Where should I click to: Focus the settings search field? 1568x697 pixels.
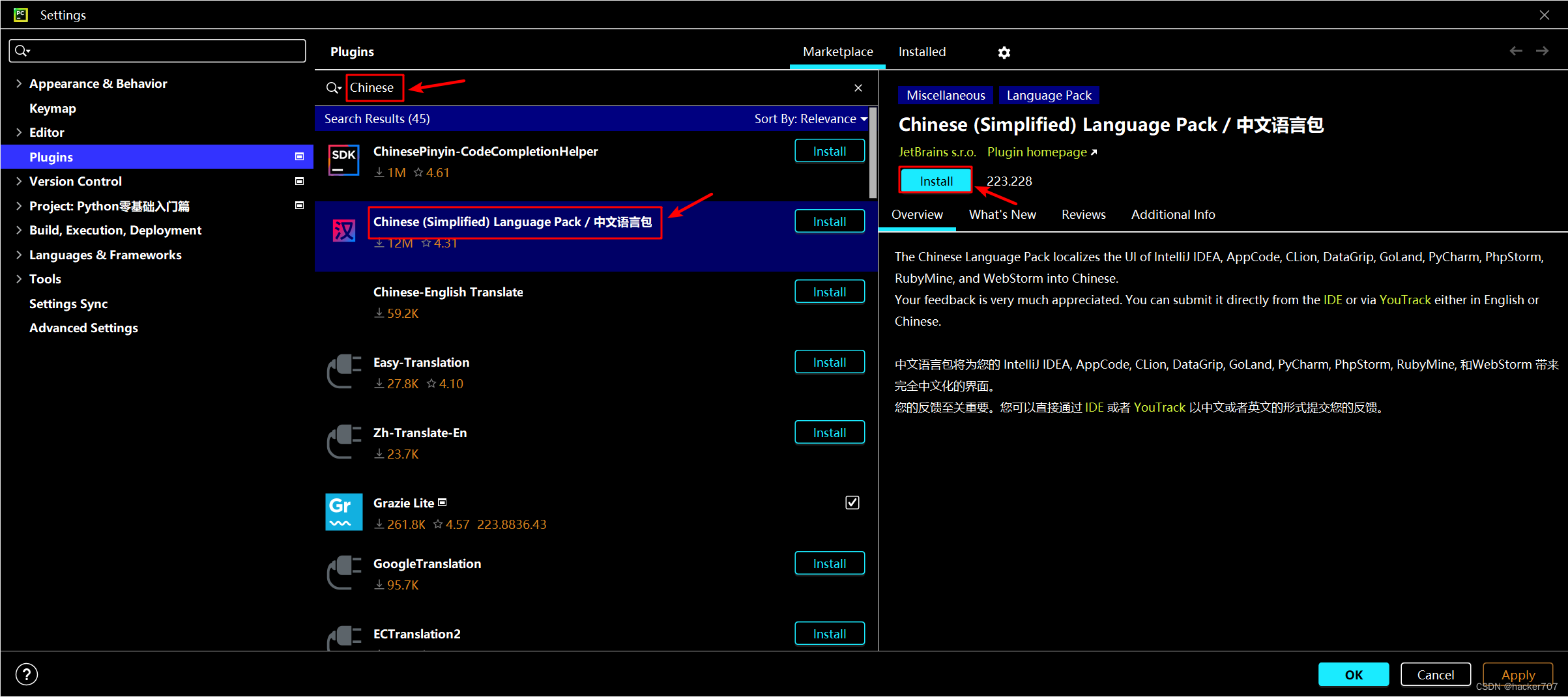coord(157,51)
